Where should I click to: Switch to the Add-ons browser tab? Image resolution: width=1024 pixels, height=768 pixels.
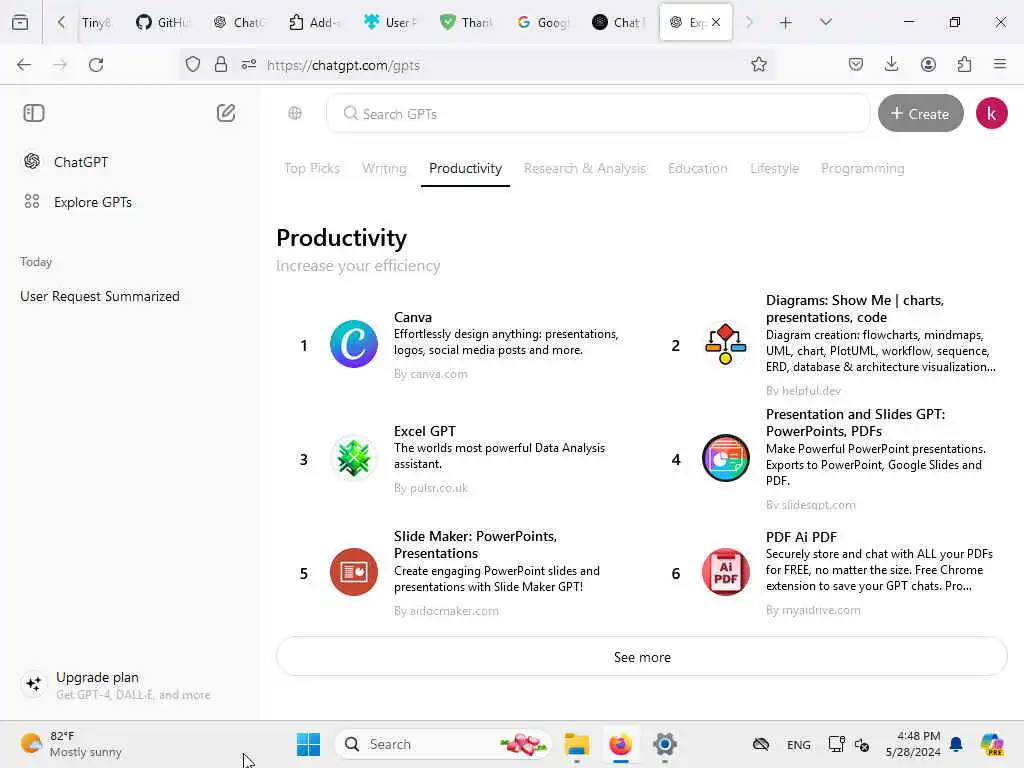click(x=315, y=22)
